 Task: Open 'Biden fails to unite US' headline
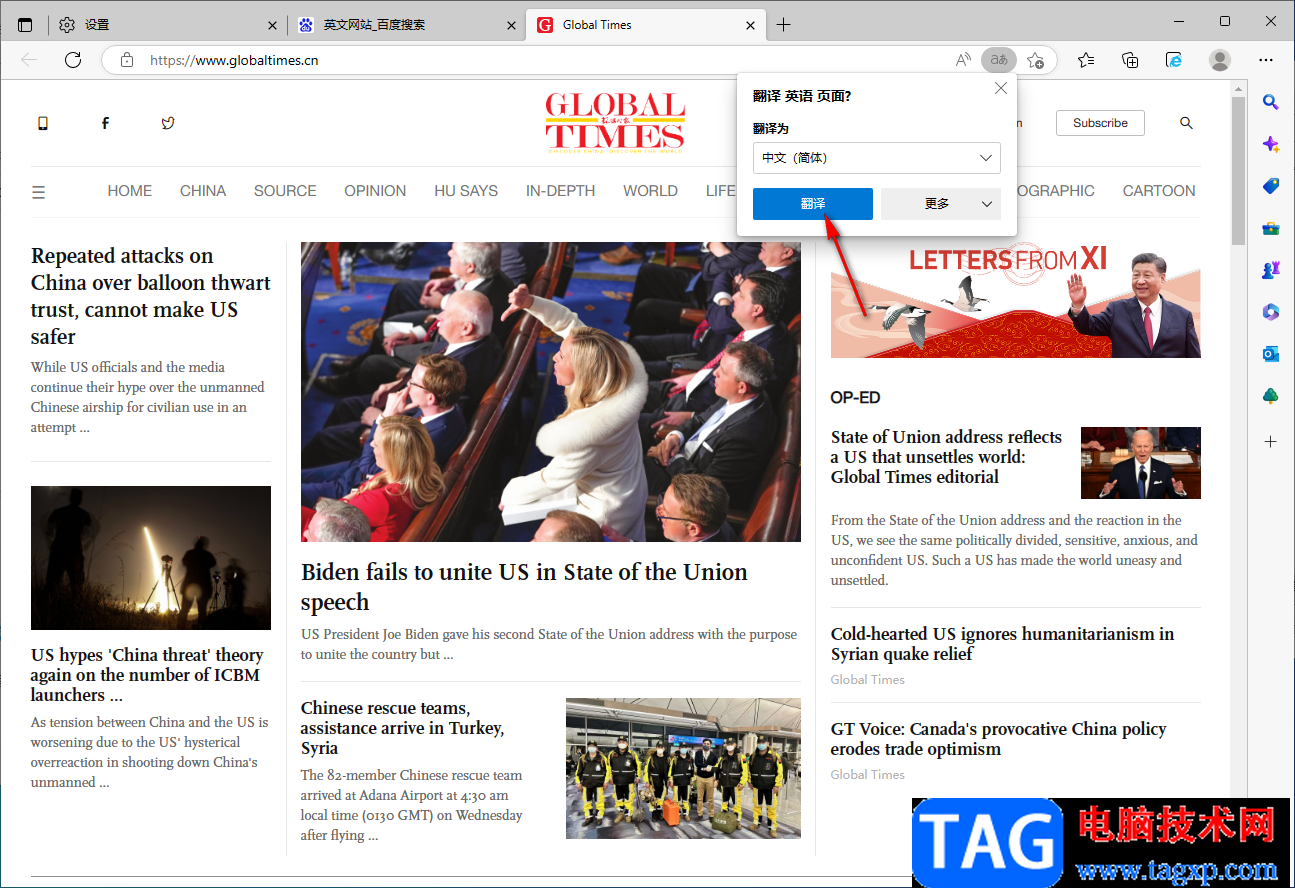coord(524,587)
